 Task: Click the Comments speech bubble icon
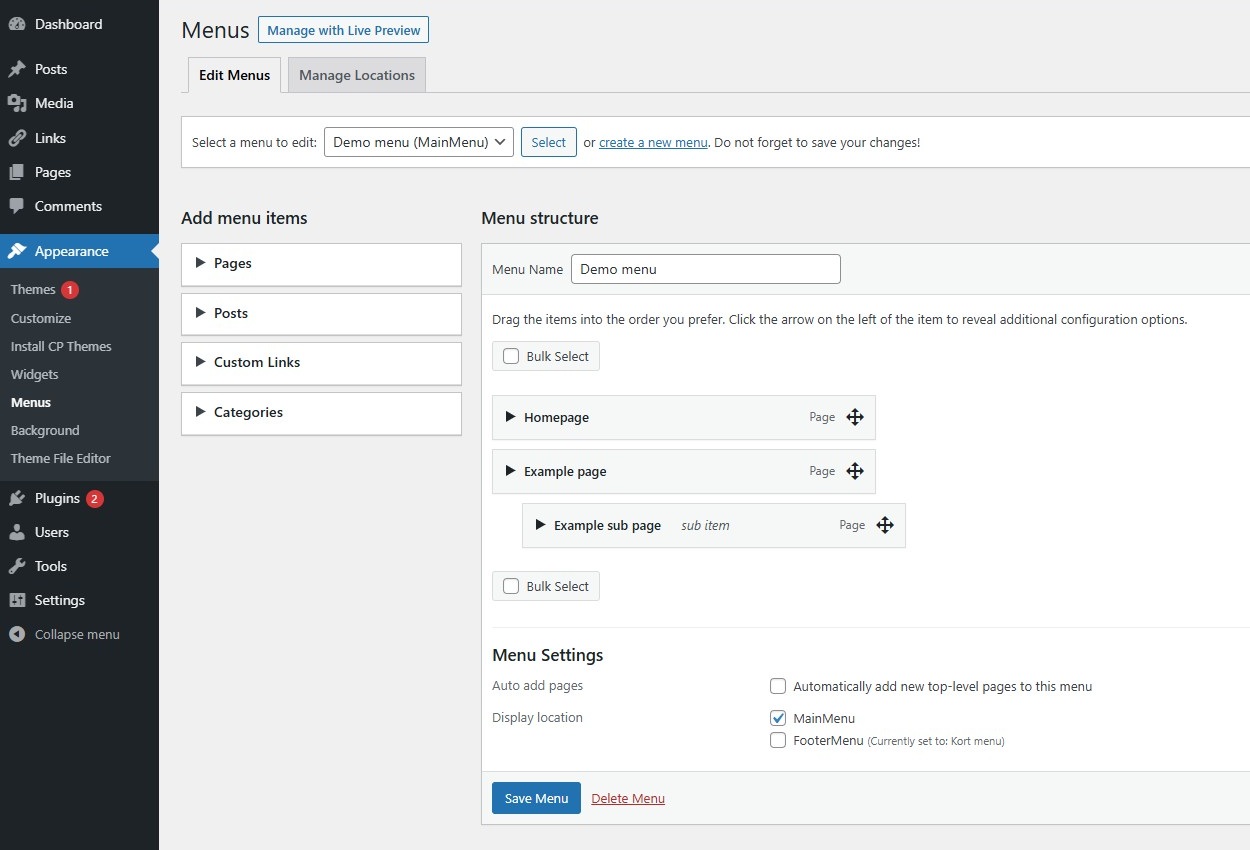click(x=17, y=206)
